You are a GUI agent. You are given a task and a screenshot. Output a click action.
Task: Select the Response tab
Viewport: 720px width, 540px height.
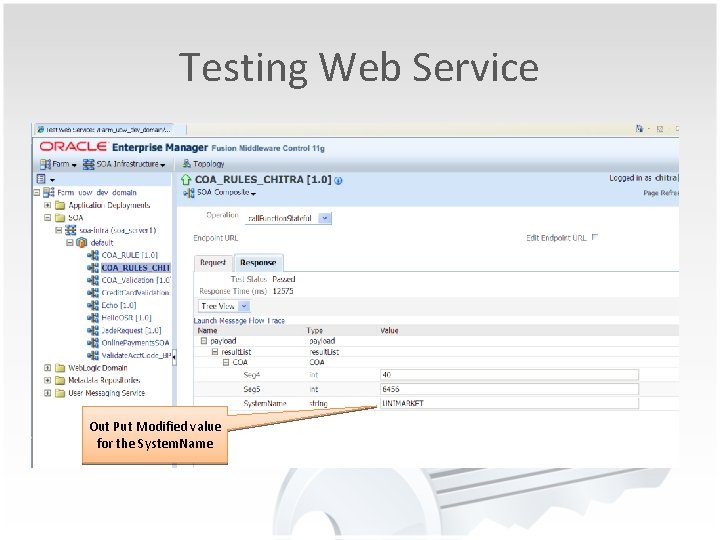[258, 262]
